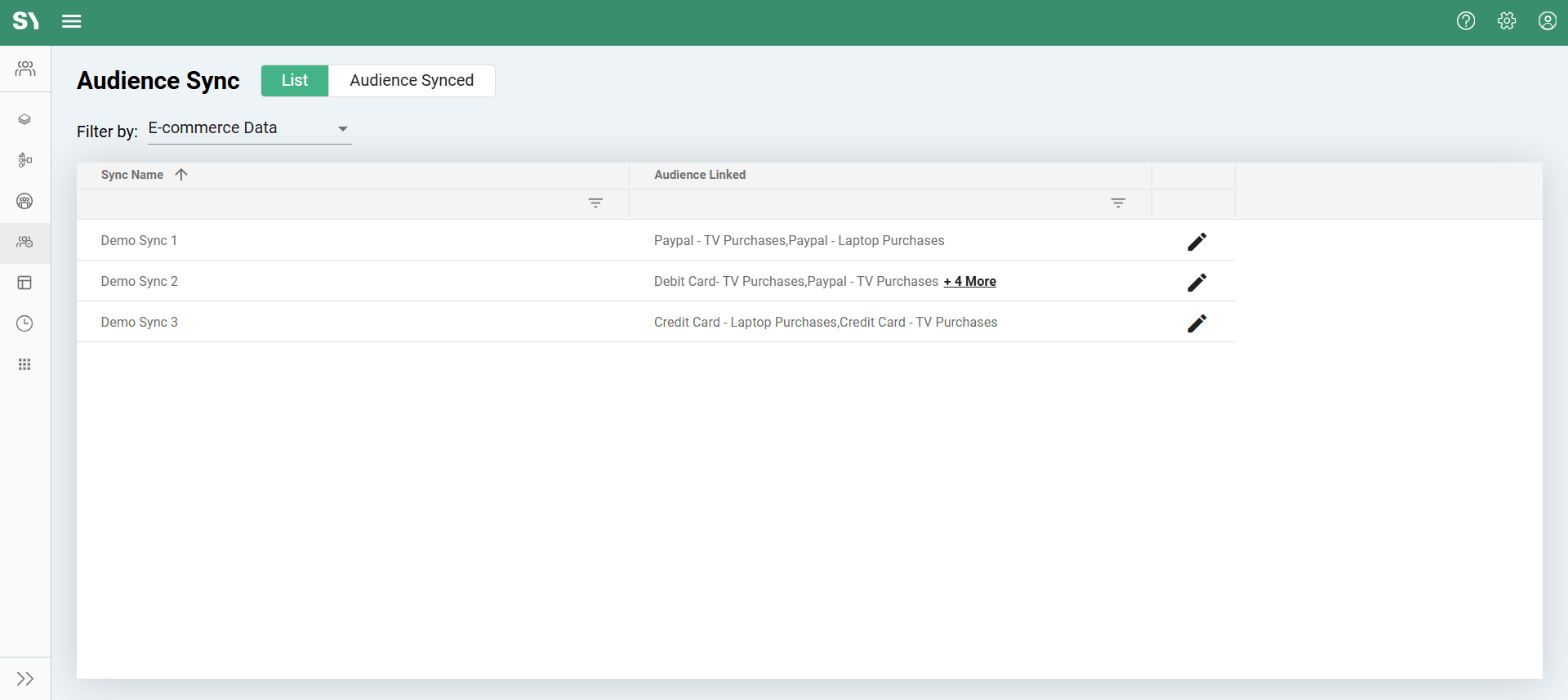Click the help question mark icon
1568x700 pixels.
coord(1466,21)
